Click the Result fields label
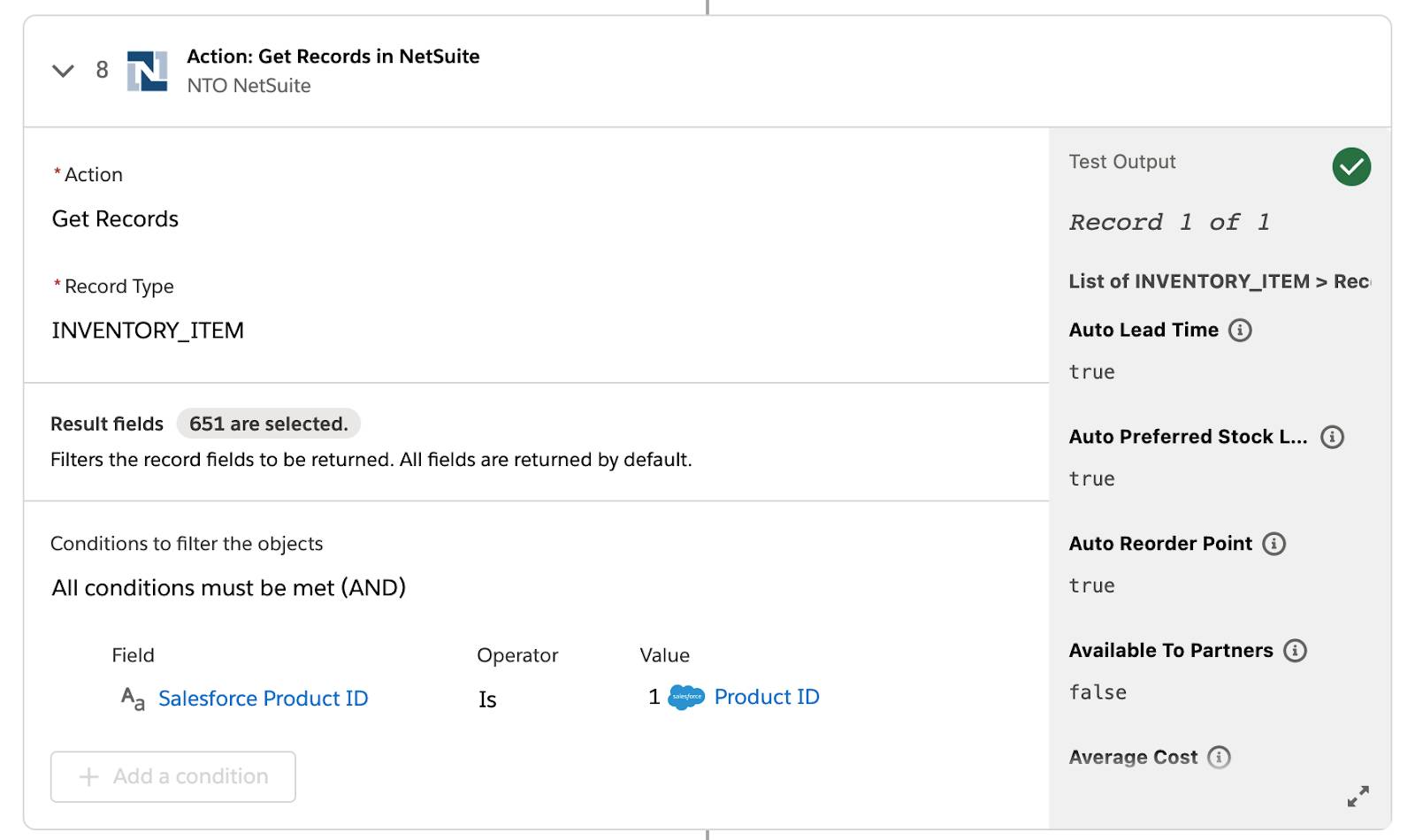This screenshot has width=1415, height=840. click(x=107, y=424)
